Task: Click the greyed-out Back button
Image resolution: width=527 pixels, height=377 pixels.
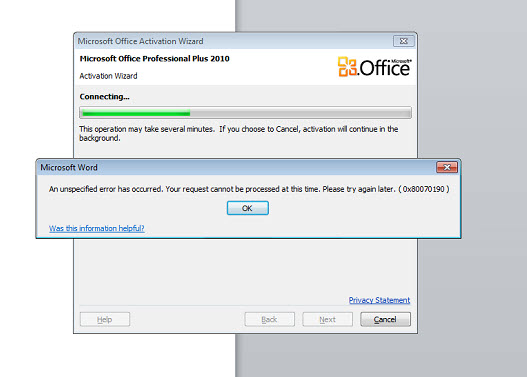Action: (270, 319)
